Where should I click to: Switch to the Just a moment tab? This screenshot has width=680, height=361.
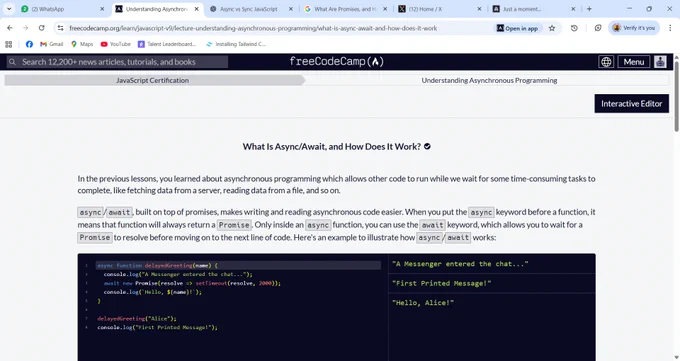coord(534,9)
